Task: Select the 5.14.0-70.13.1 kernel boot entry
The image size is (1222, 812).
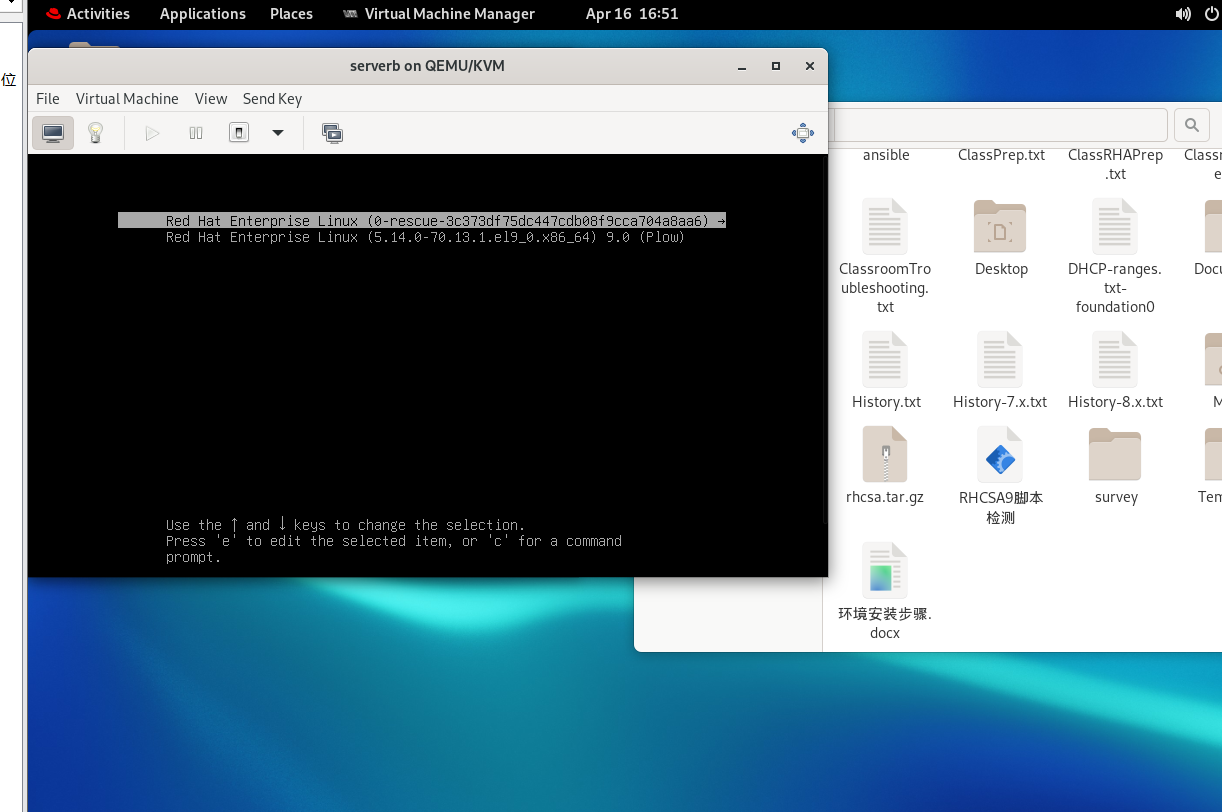Action: tap(425, 237)
